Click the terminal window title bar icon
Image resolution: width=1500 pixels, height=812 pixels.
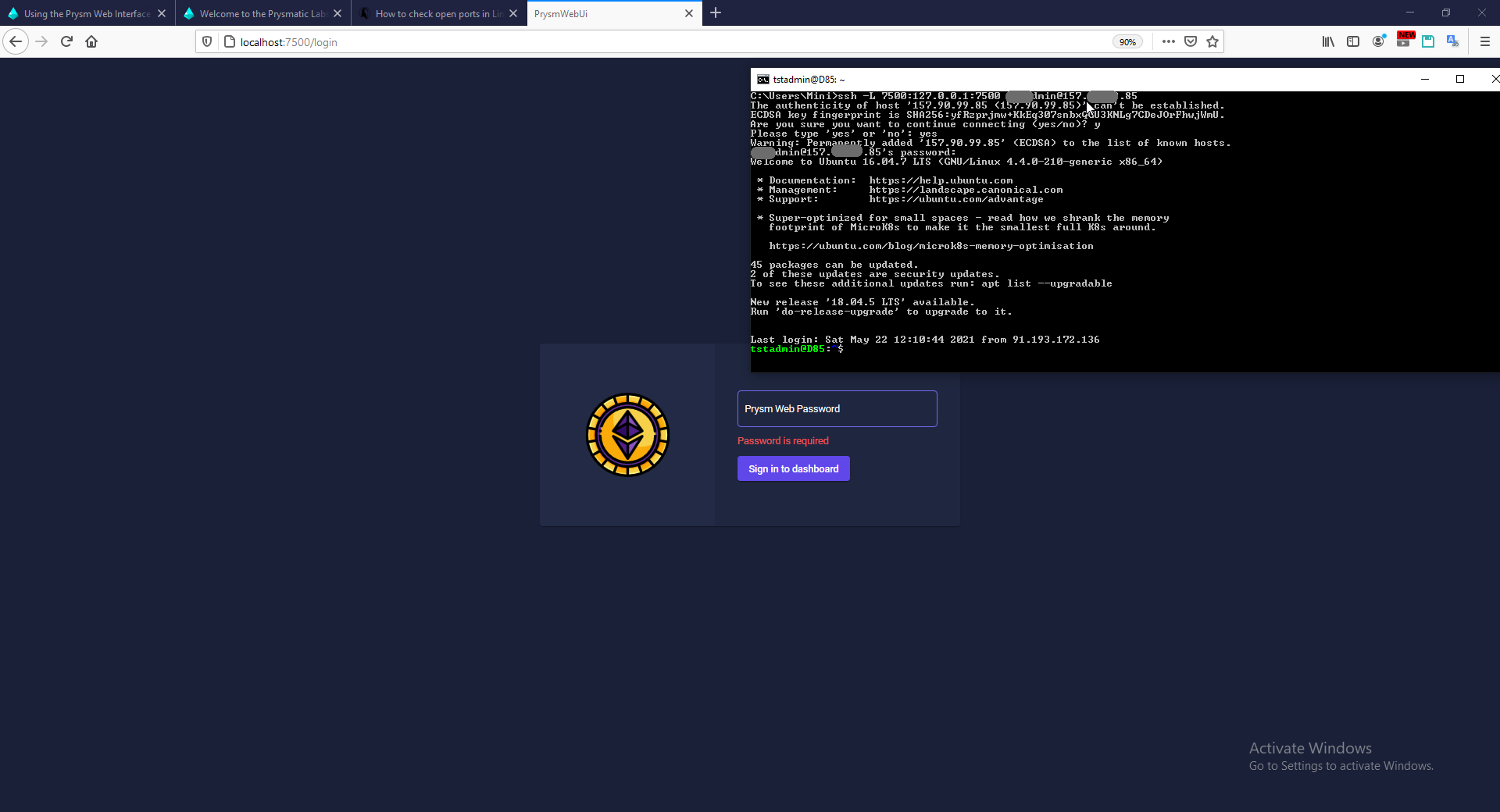pos(763,80)
